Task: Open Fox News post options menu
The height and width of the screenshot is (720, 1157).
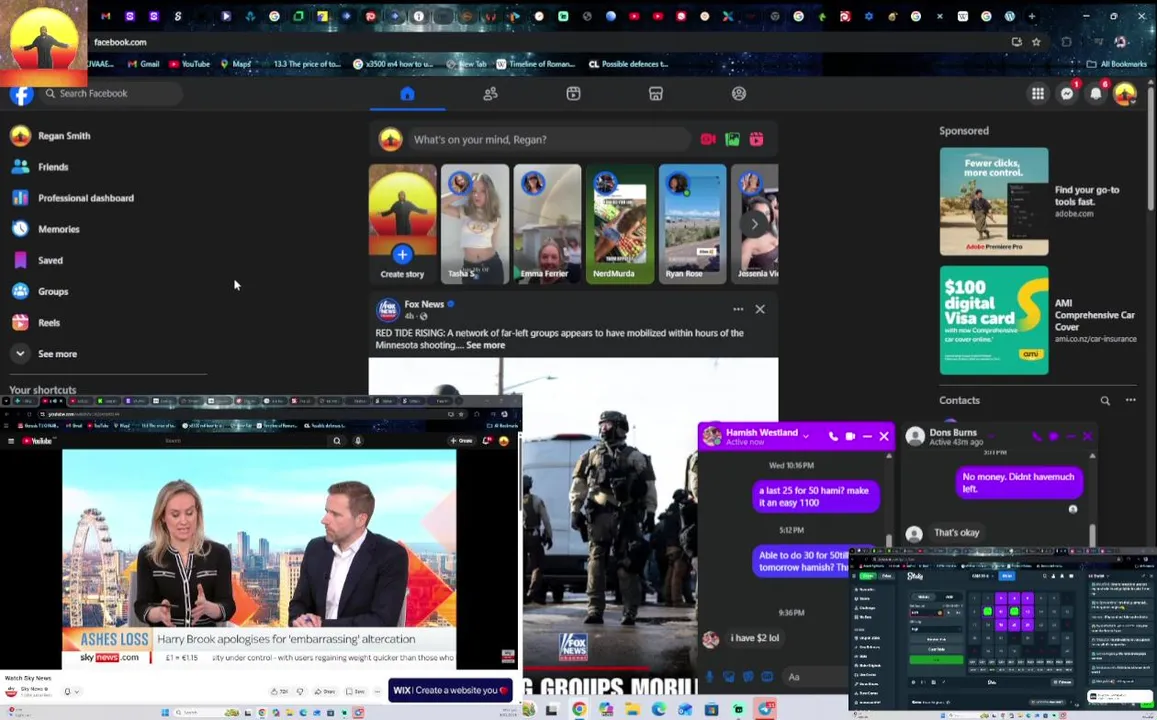Action: 738,309
